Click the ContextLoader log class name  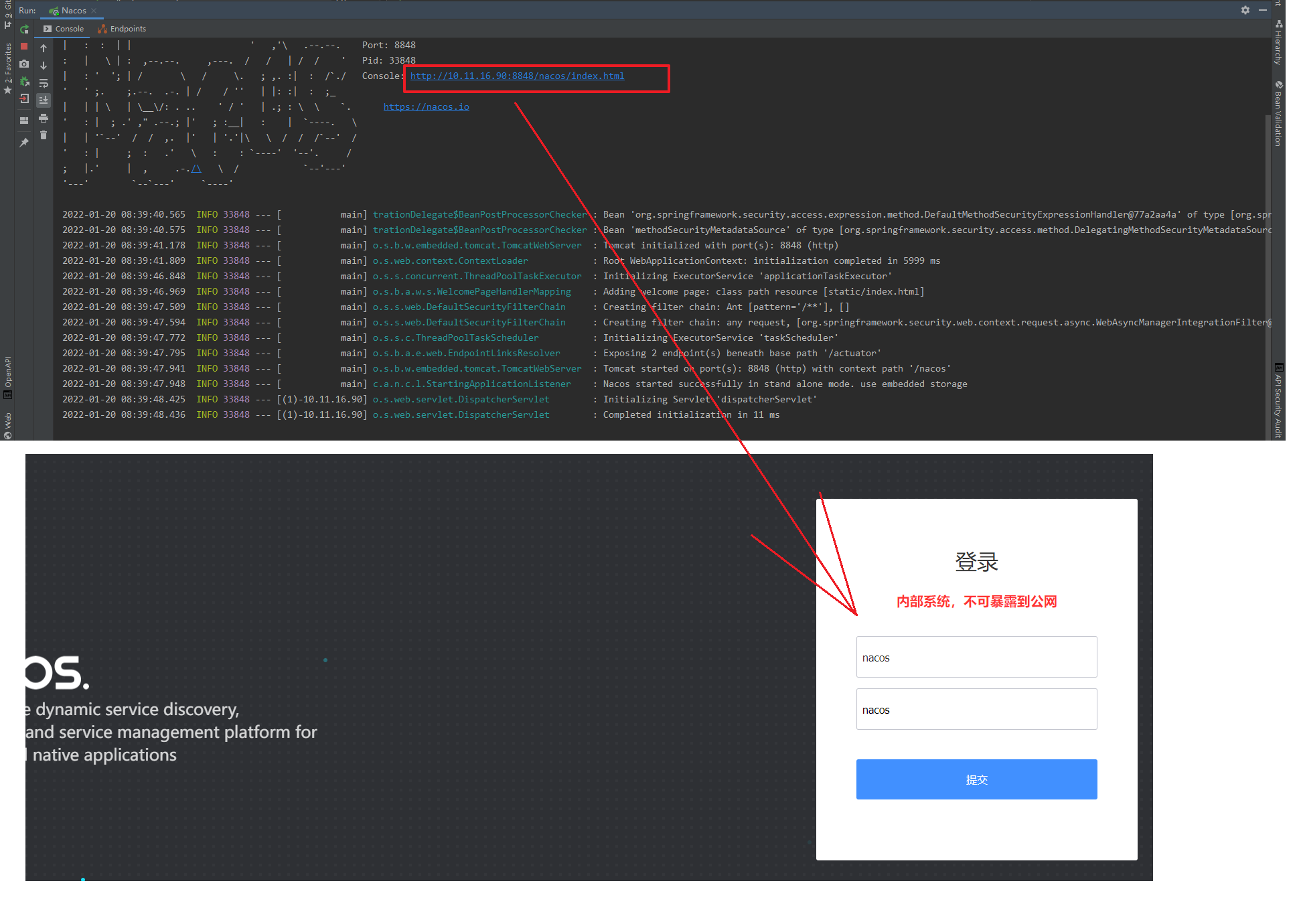450,260
